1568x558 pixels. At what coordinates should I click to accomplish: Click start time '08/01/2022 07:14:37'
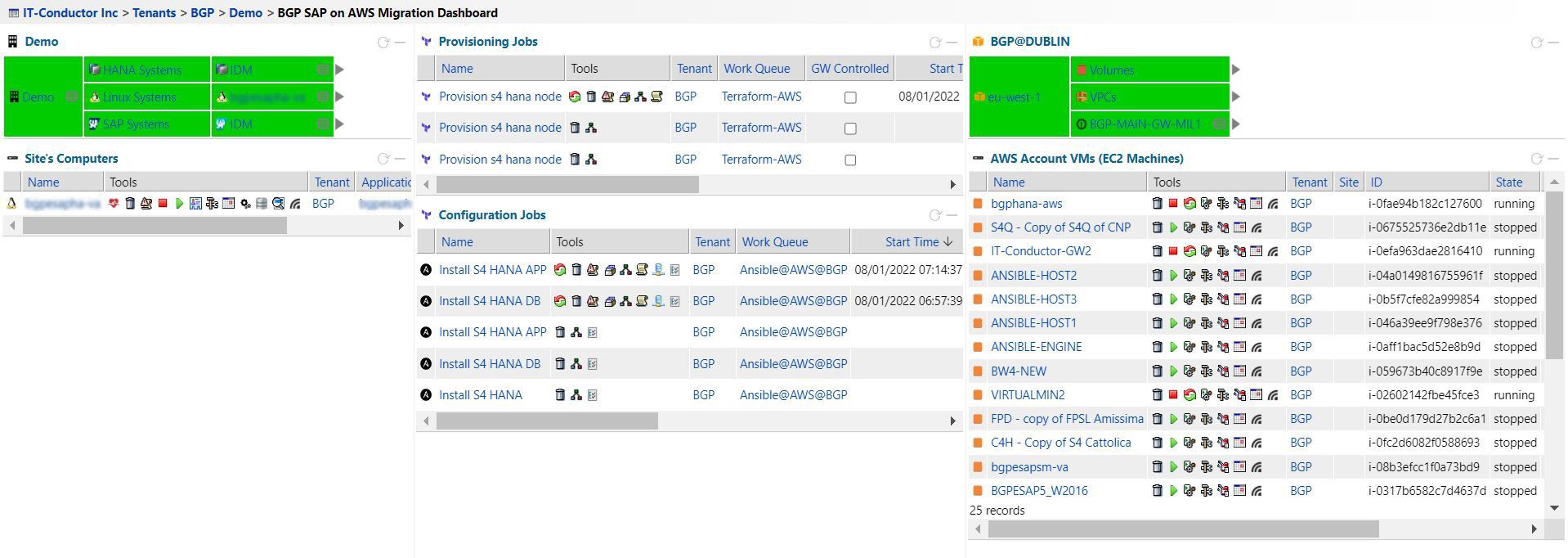coord(908,270)
